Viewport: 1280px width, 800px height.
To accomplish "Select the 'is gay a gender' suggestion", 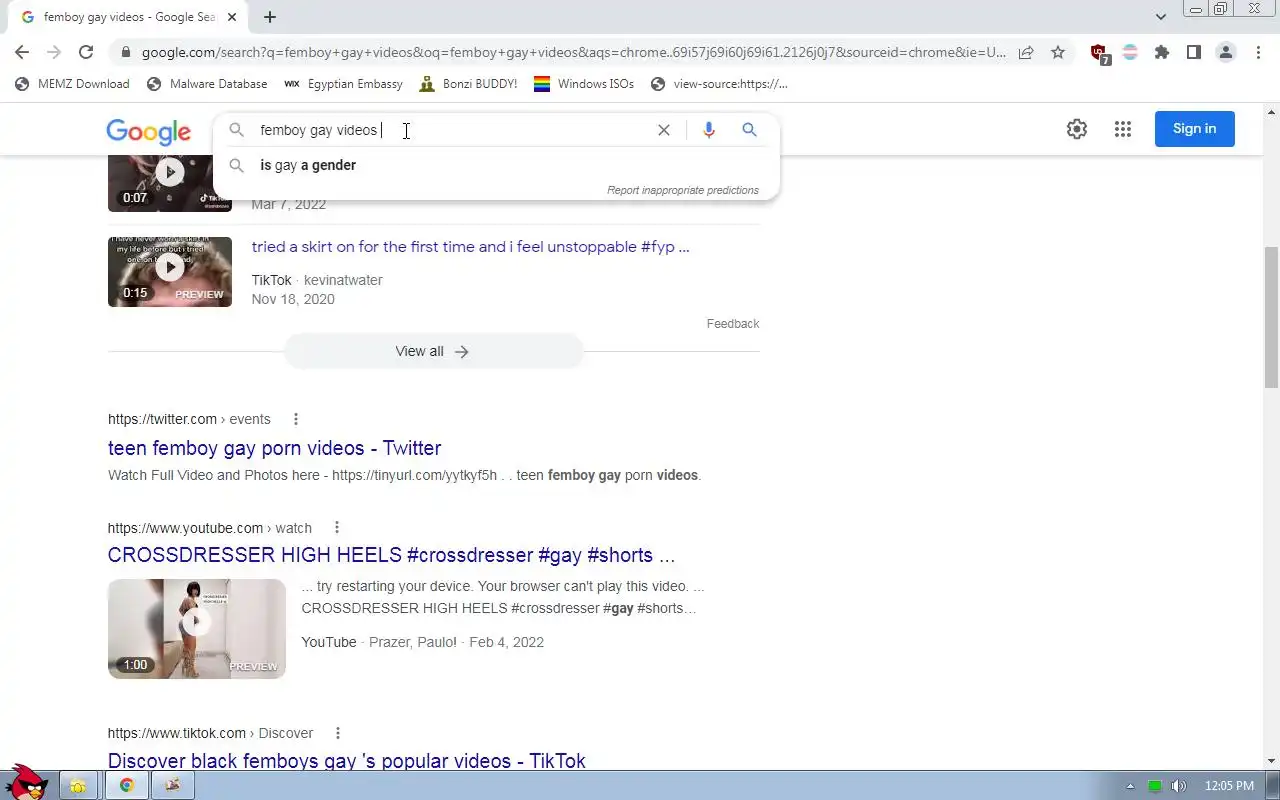I will (x=308, y=165).
